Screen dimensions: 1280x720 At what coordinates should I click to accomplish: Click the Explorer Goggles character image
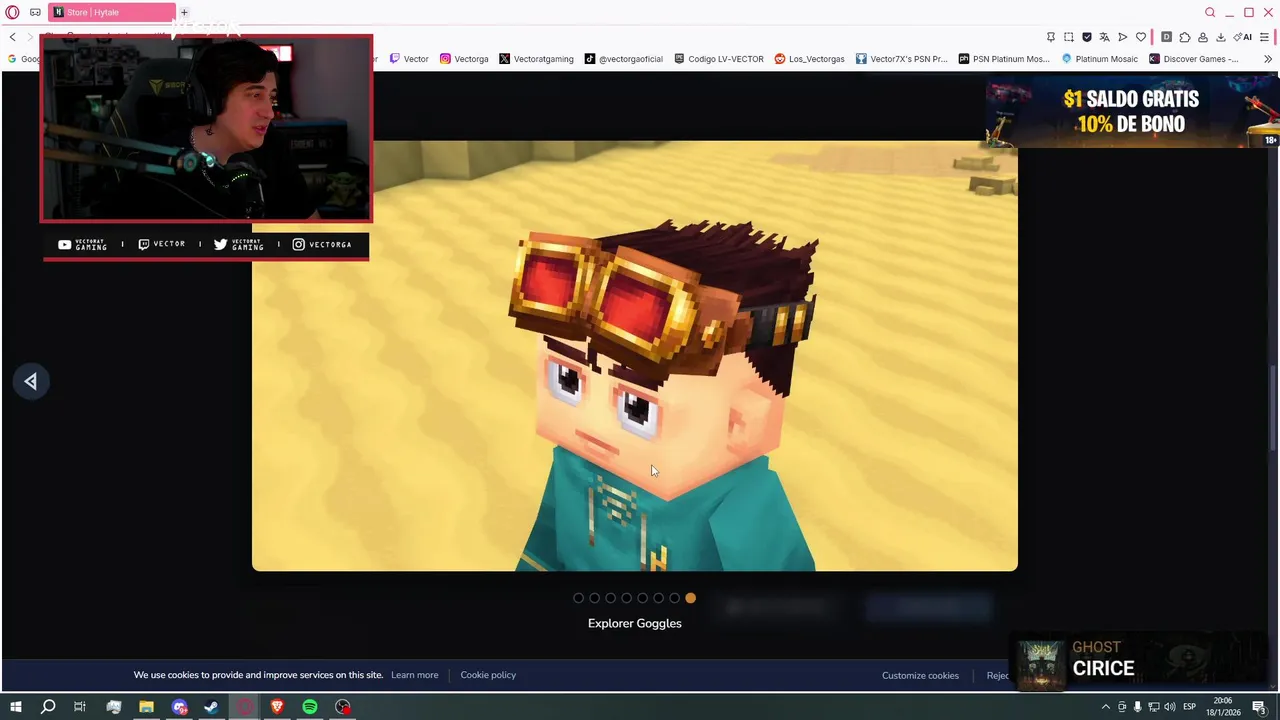click(x=635, y=356)
